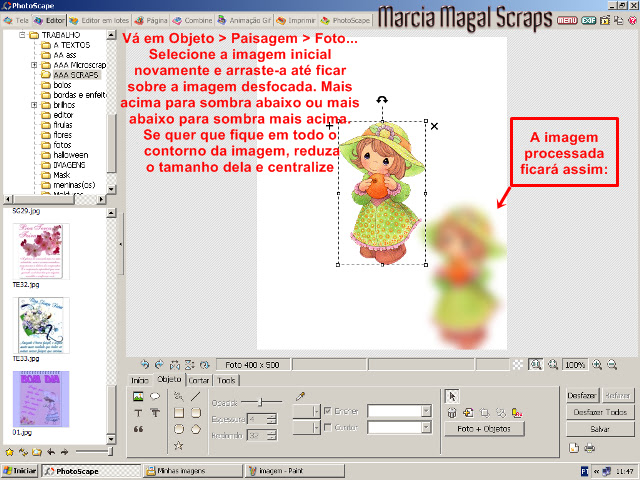Select the 01.jpg purple thumbnail
The width and height of the screenshot is (640, 480).
tap(41, 399)
